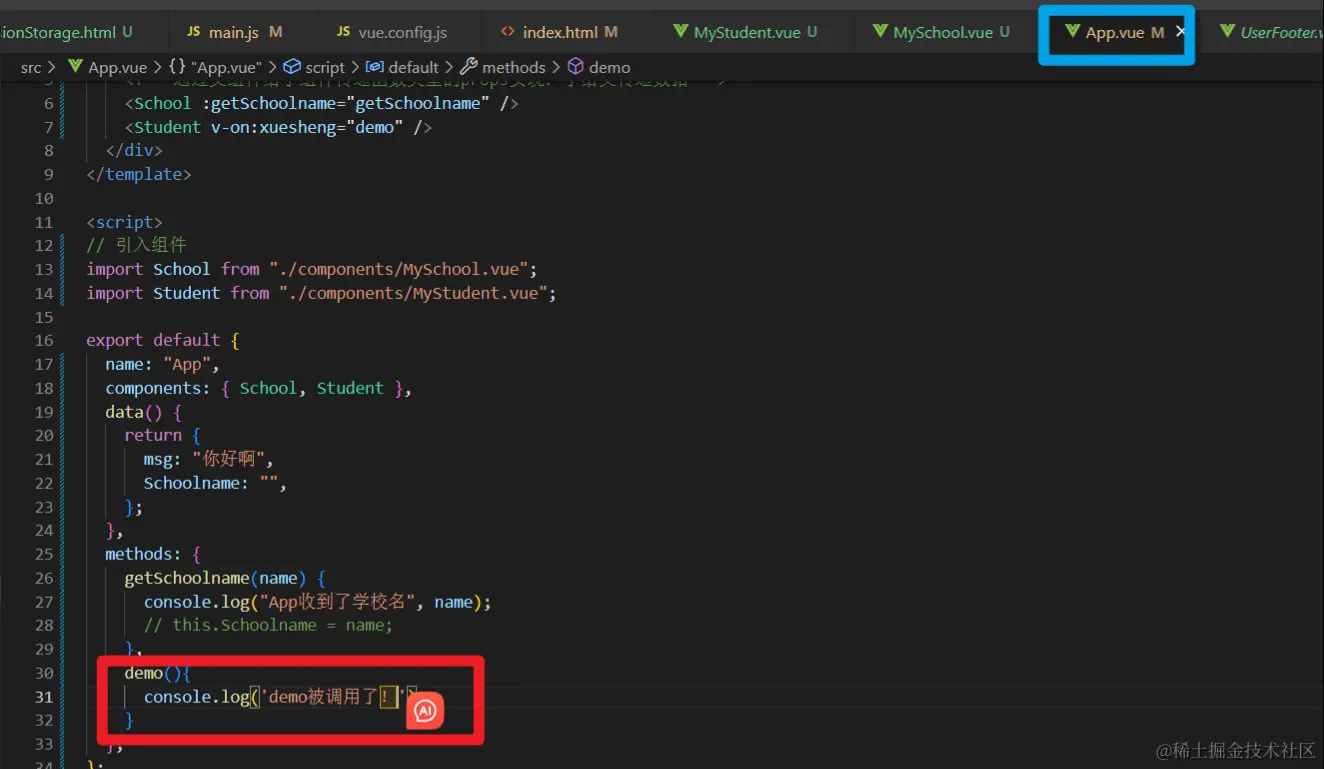Click the data() { line
The image size is (1324, 769).
coord(143,412)
